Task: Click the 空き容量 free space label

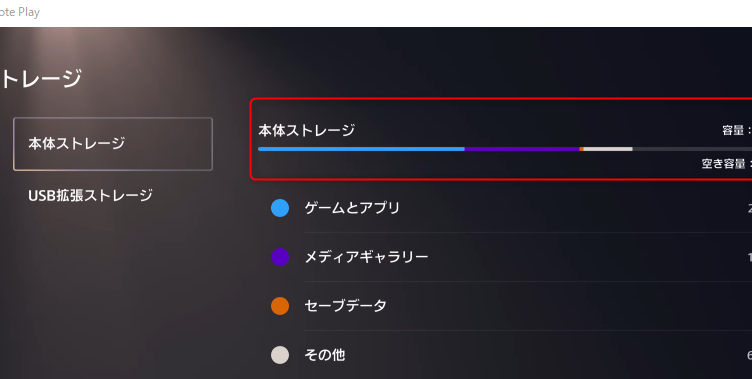Action: [x=723, y=164]
